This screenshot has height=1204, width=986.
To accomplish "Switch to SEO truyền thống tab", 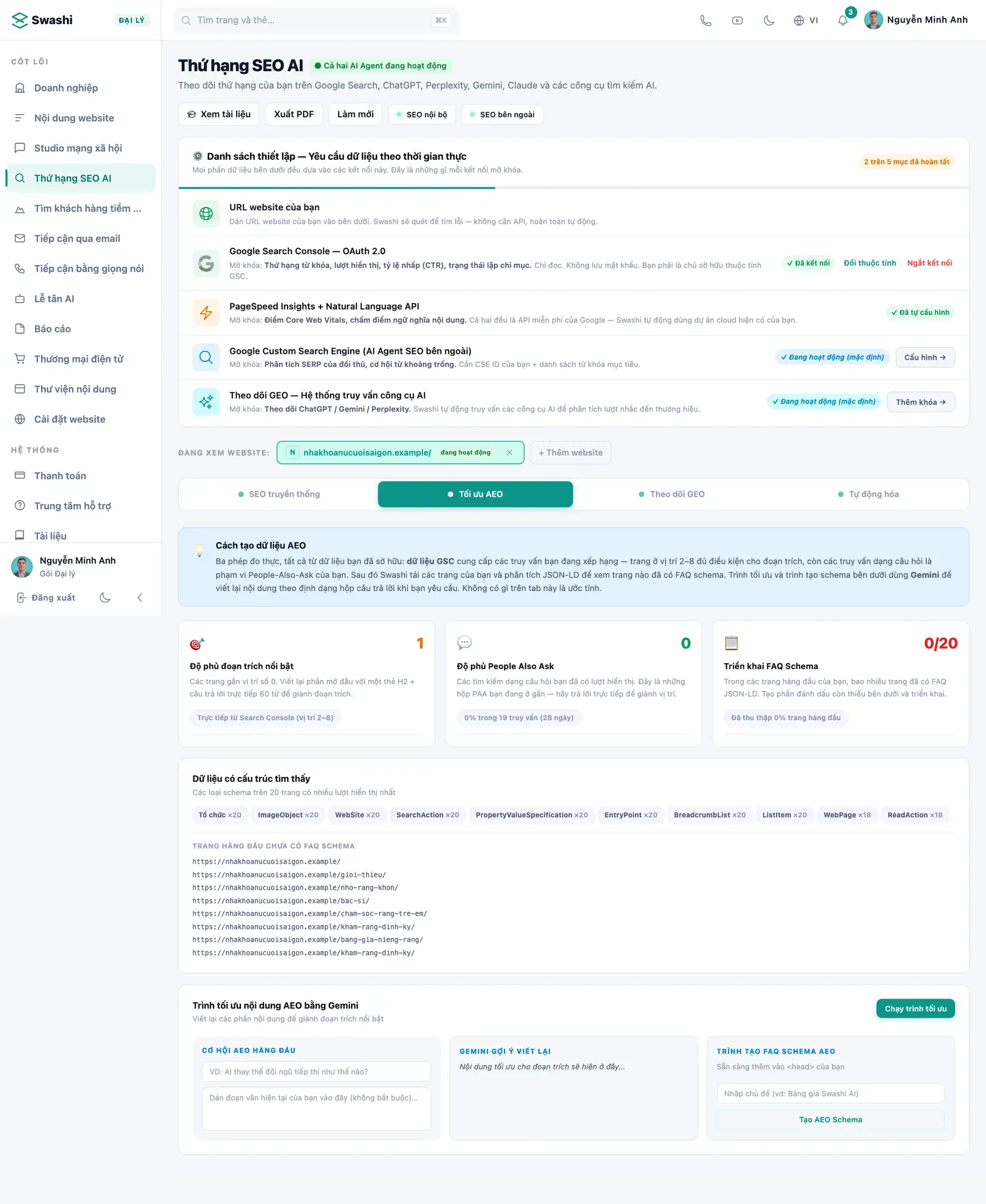I will (x=279, y=494).
